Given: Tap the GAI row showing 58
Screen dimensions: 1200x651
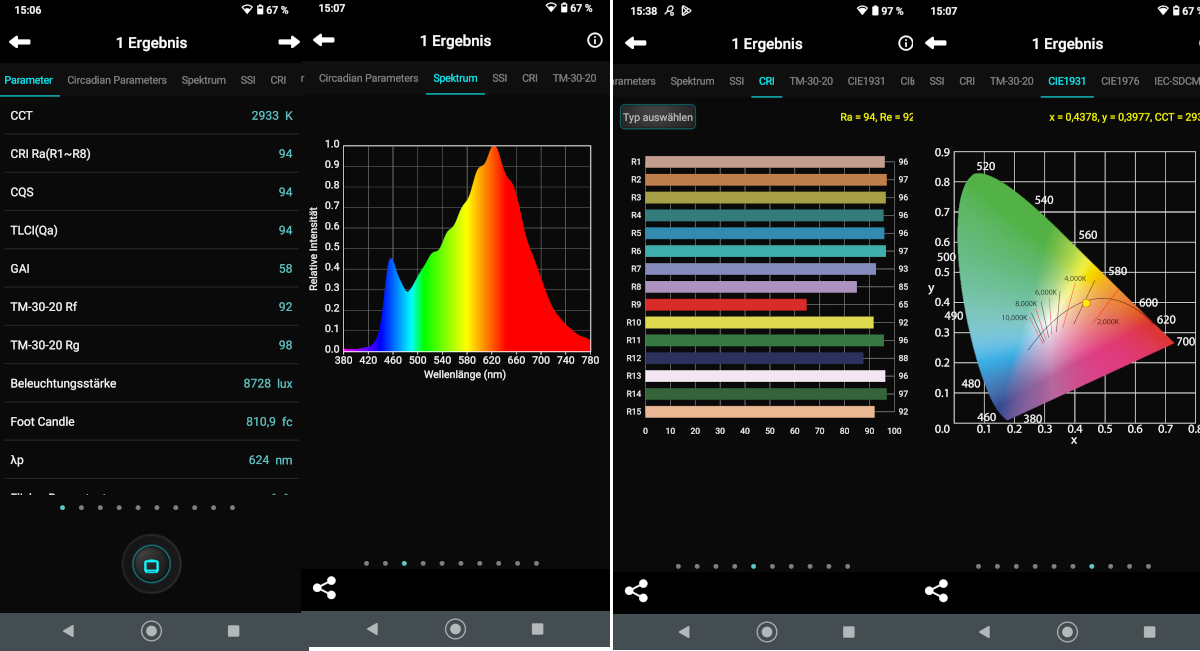Looking at the screenshot, I should (x=150, y=268).
